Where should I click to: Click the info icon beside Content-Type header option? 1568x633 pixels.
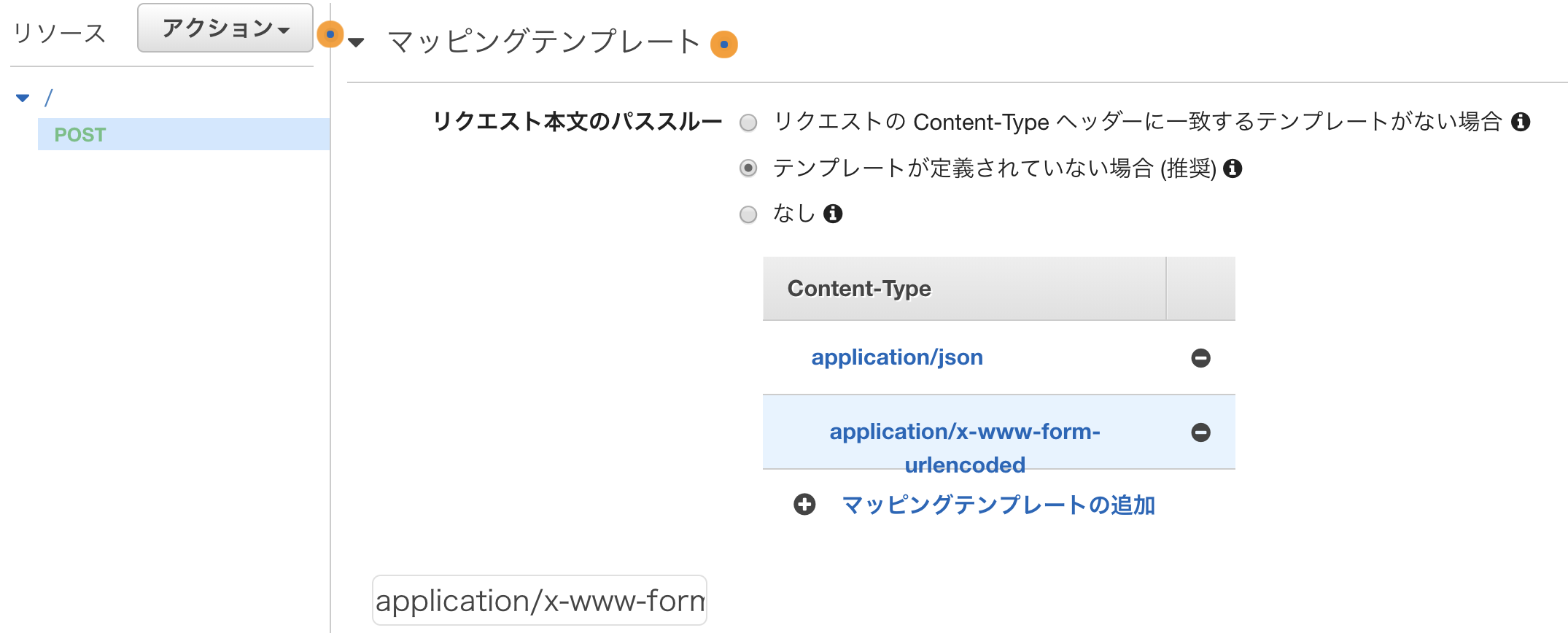coord(1521,122)
